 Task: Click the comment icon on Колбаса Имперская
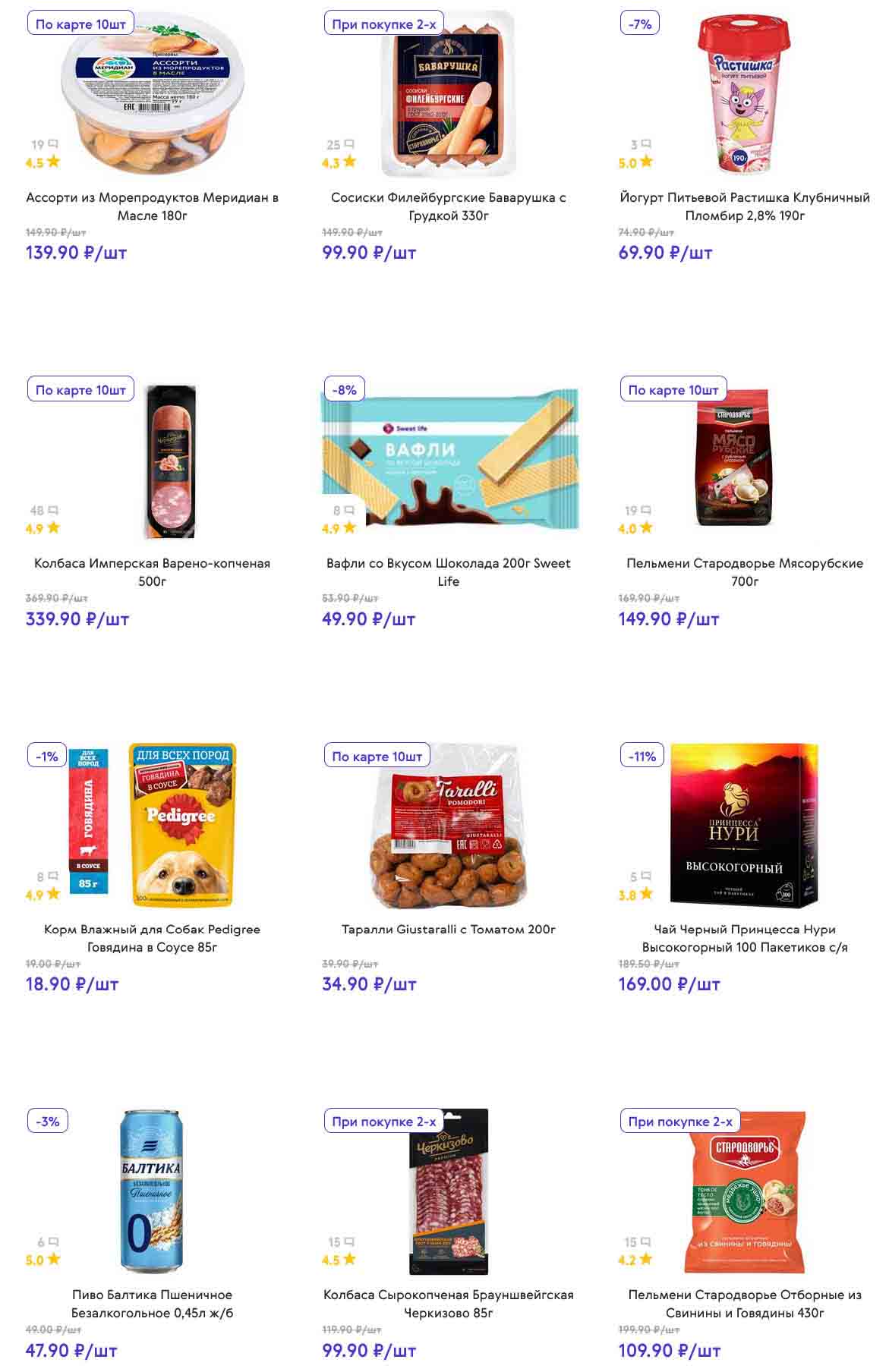point(53,511)
